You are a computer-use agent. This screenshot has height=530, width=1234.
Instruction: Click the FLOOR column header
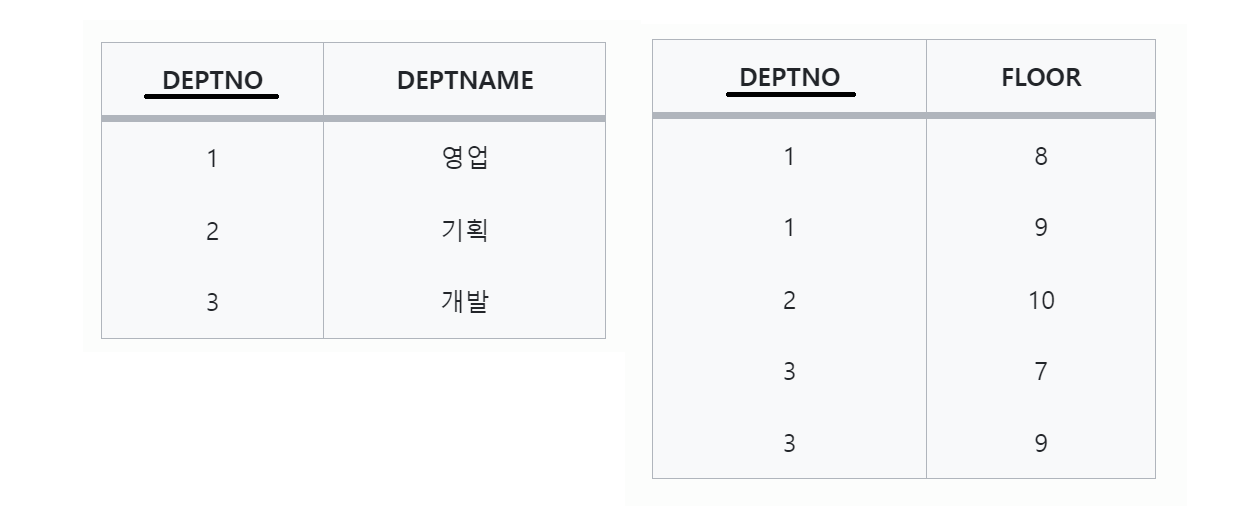1041,77
